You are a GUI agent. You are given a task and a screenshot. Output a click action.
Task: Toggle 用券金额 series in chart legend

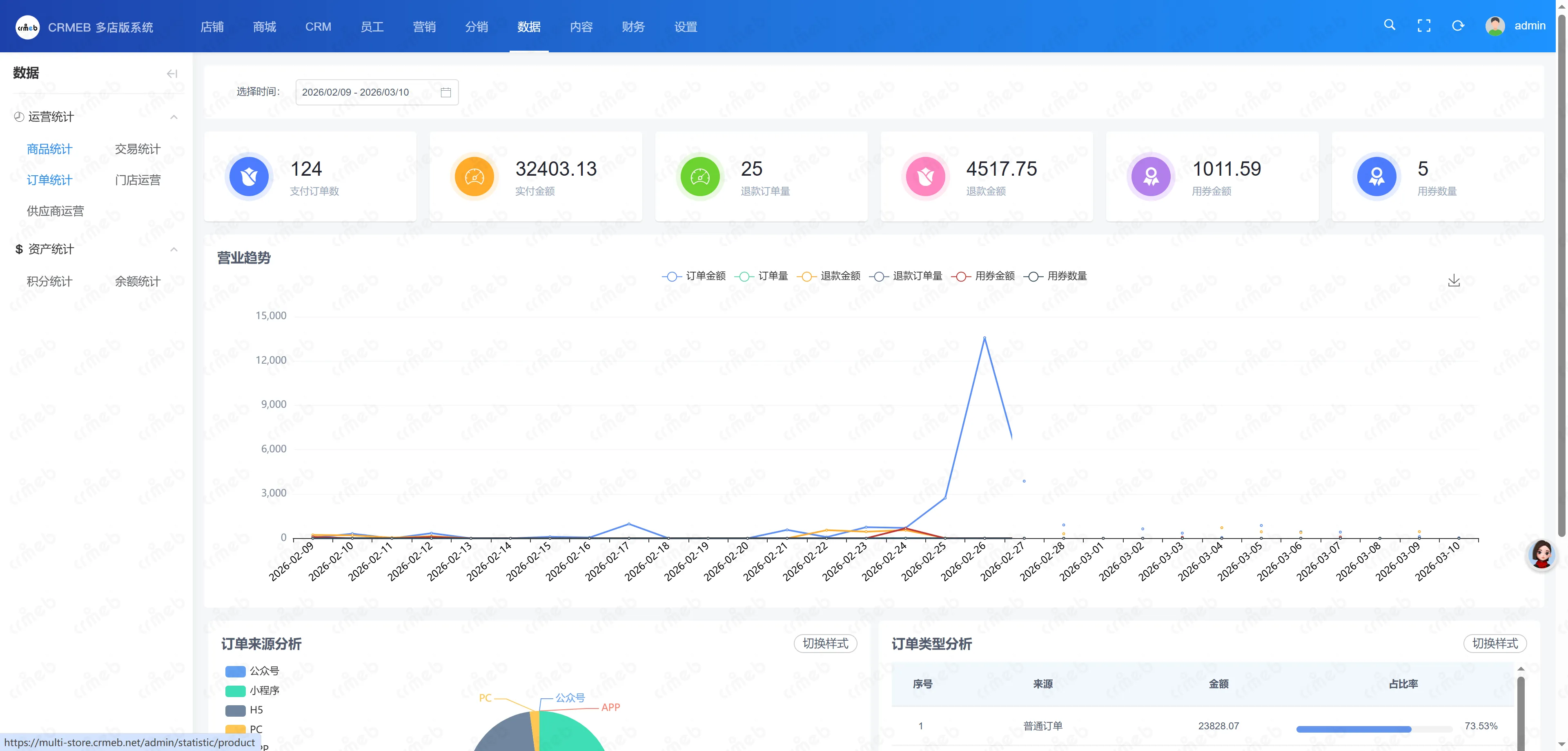[x=982, y=276]
